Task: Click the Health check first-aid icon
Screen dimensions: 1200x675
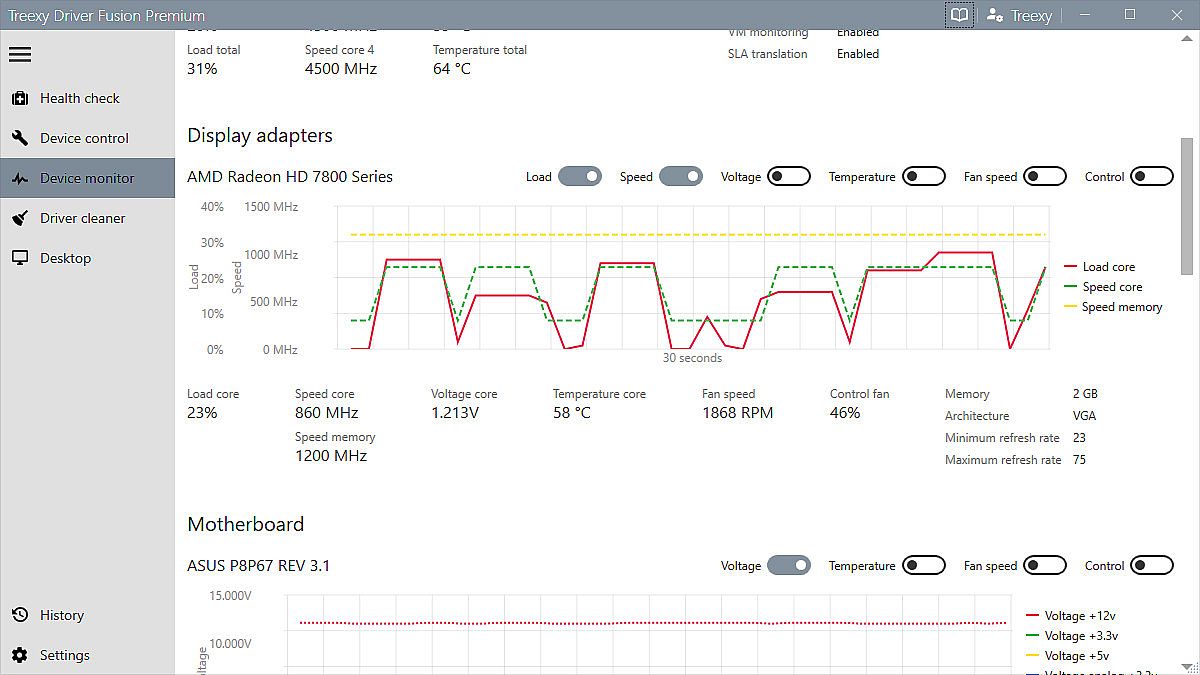Action: point(20,98)
